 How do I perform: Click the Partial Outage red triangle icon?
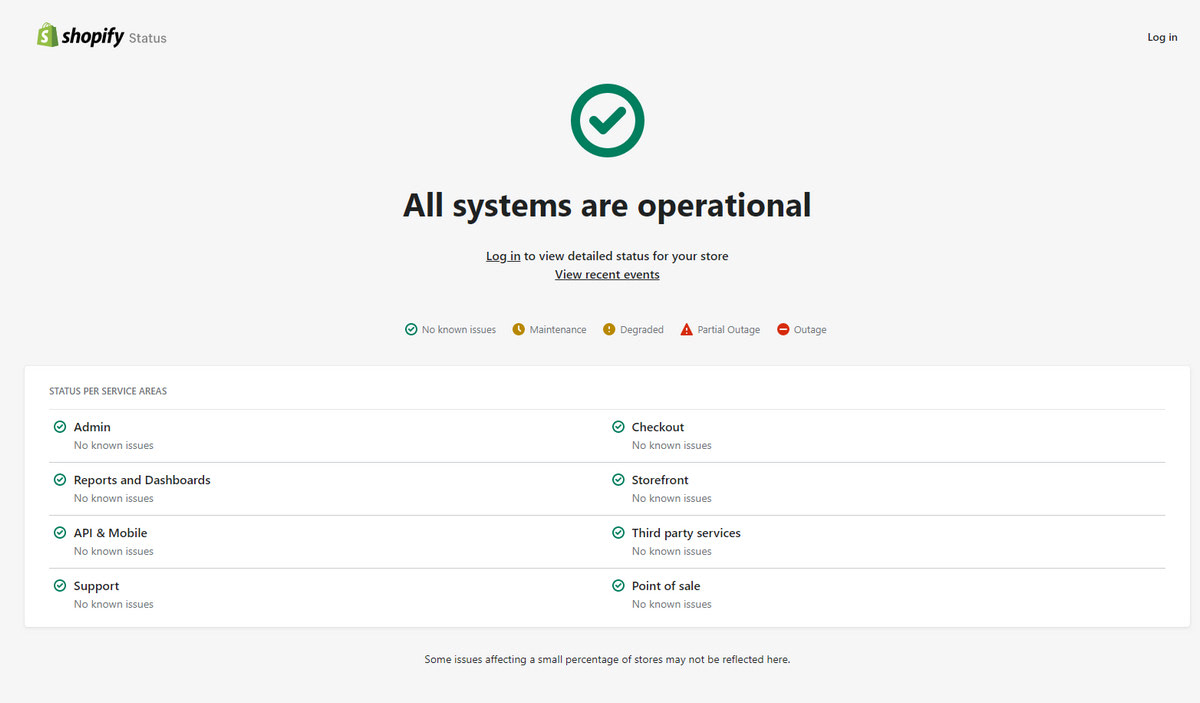pos(685,329)
